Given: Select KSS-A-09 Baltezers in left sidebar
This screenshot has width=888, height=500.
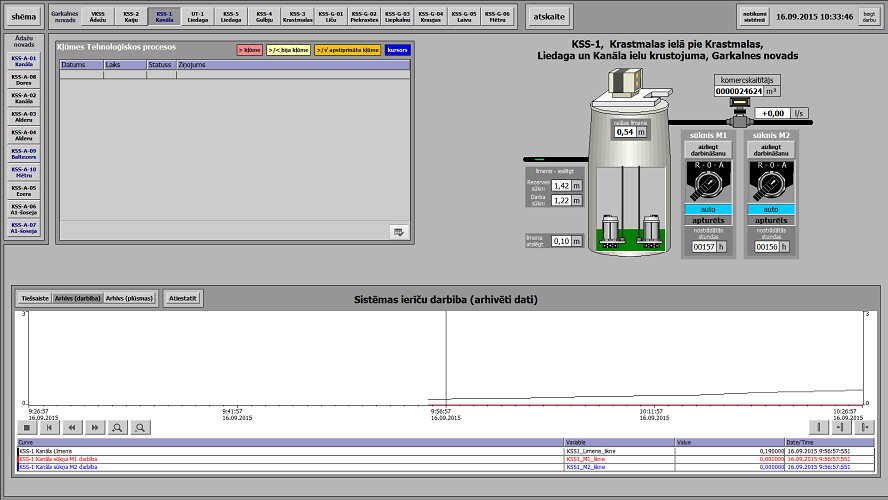Looking at the screenshot, I should (x=24, y=152).
